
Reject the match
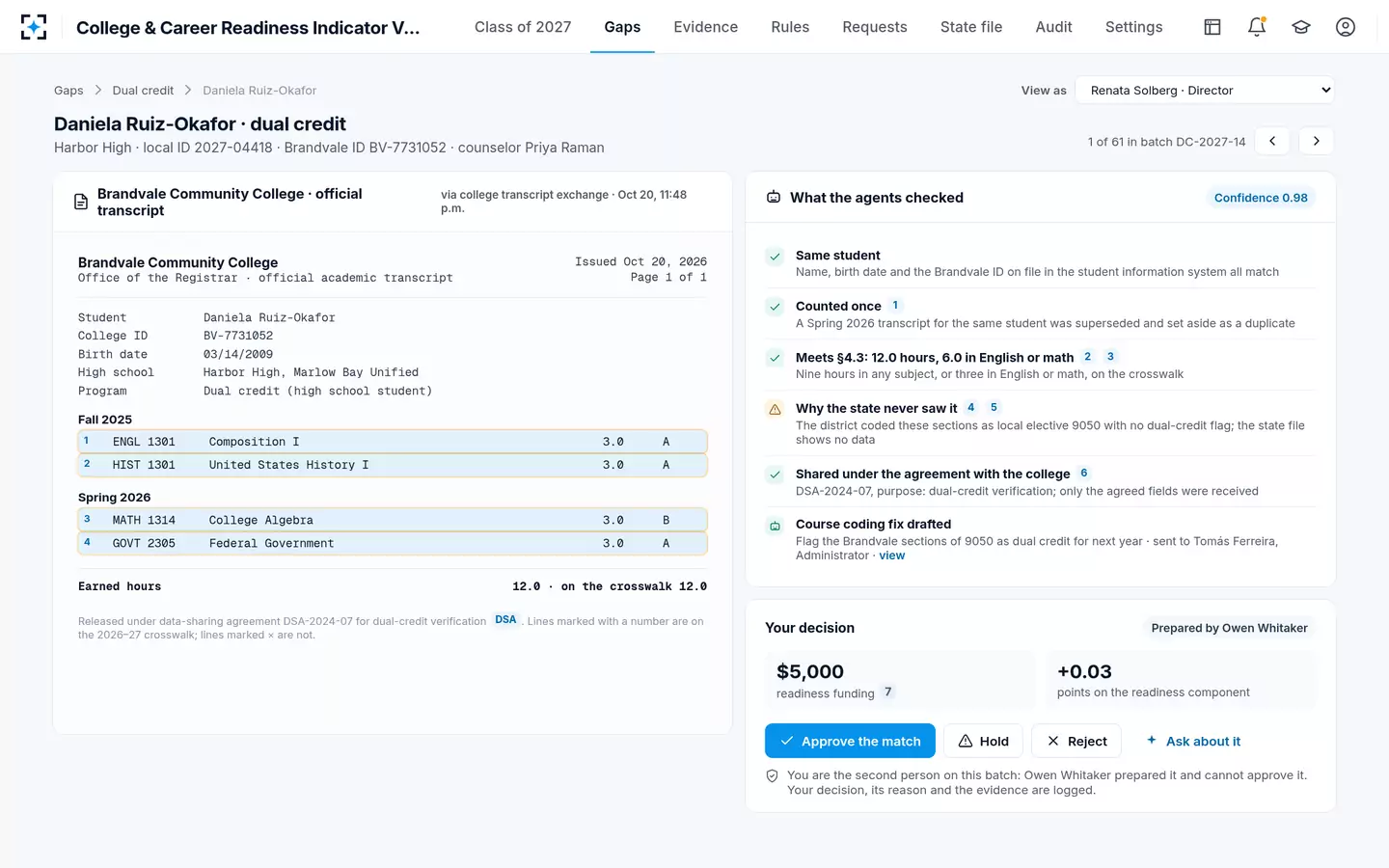(1076, 741)
